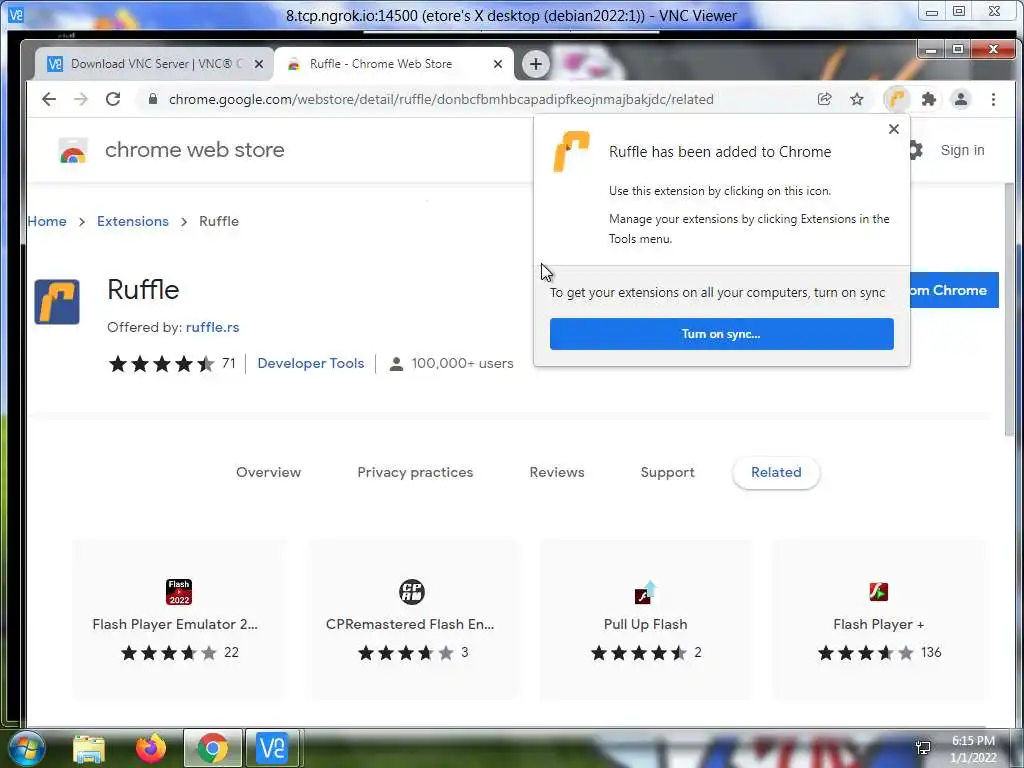
Task: Click the taskbar clock
Action: click(973, 749)
